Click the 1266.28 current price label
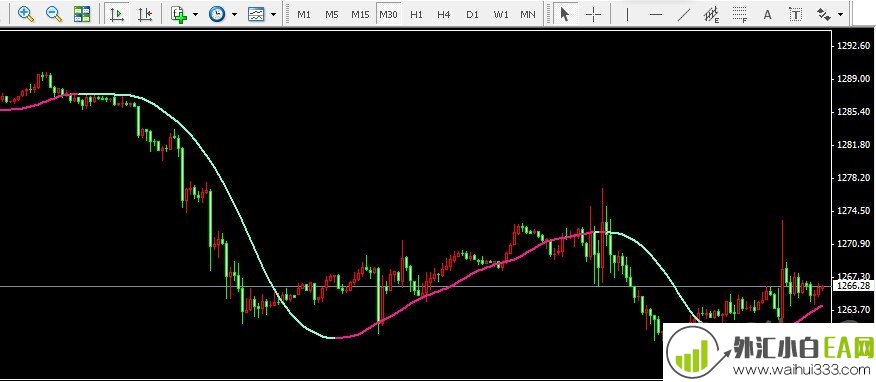This screenshot has height=382, width=876. point(854,286)
